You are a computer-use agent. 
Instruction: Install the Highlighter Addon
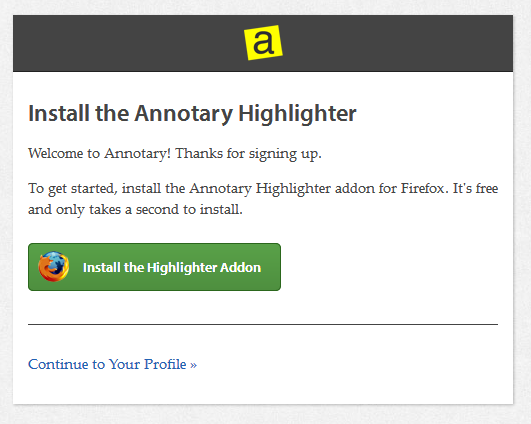[154, 267]
